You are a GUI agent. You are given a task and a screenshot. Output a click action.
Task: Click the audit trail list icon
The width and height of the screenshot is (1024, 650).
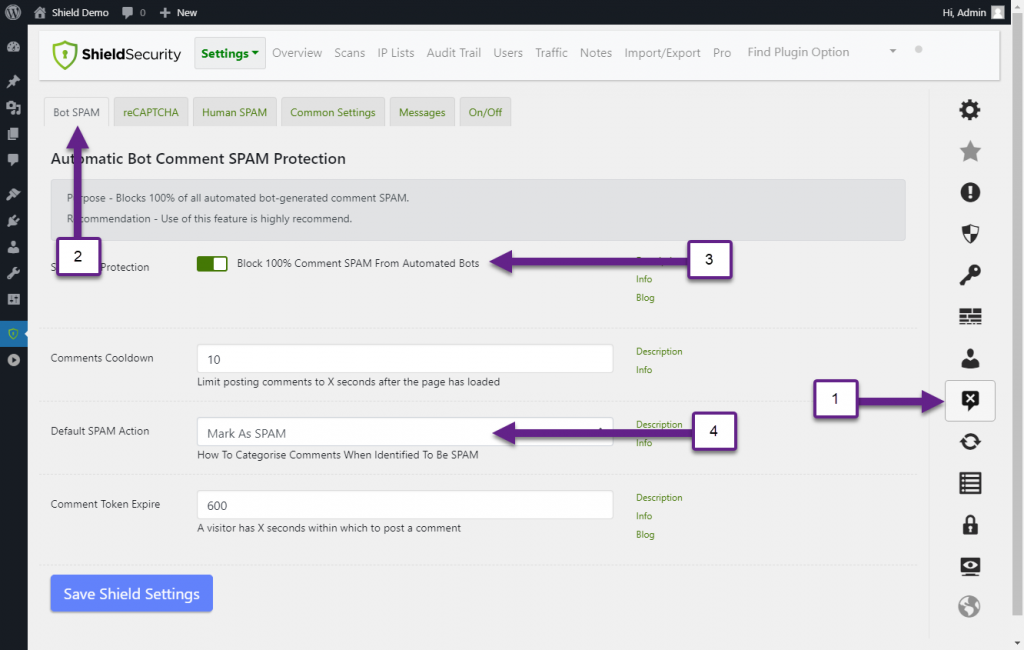(969, 483)
